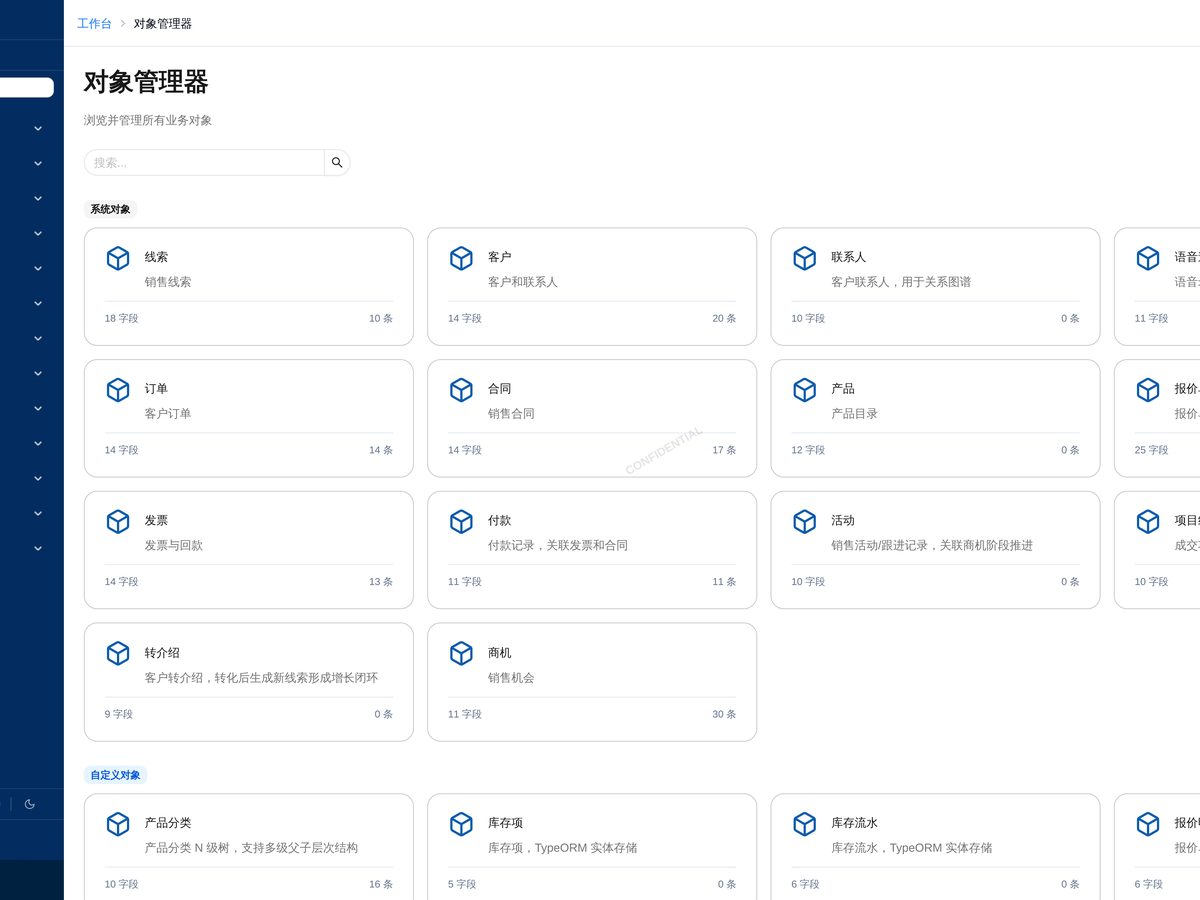Click the cube icon on the 联系人 card
The width and height of the screenshot is (1200, 900).
point(805,258)
